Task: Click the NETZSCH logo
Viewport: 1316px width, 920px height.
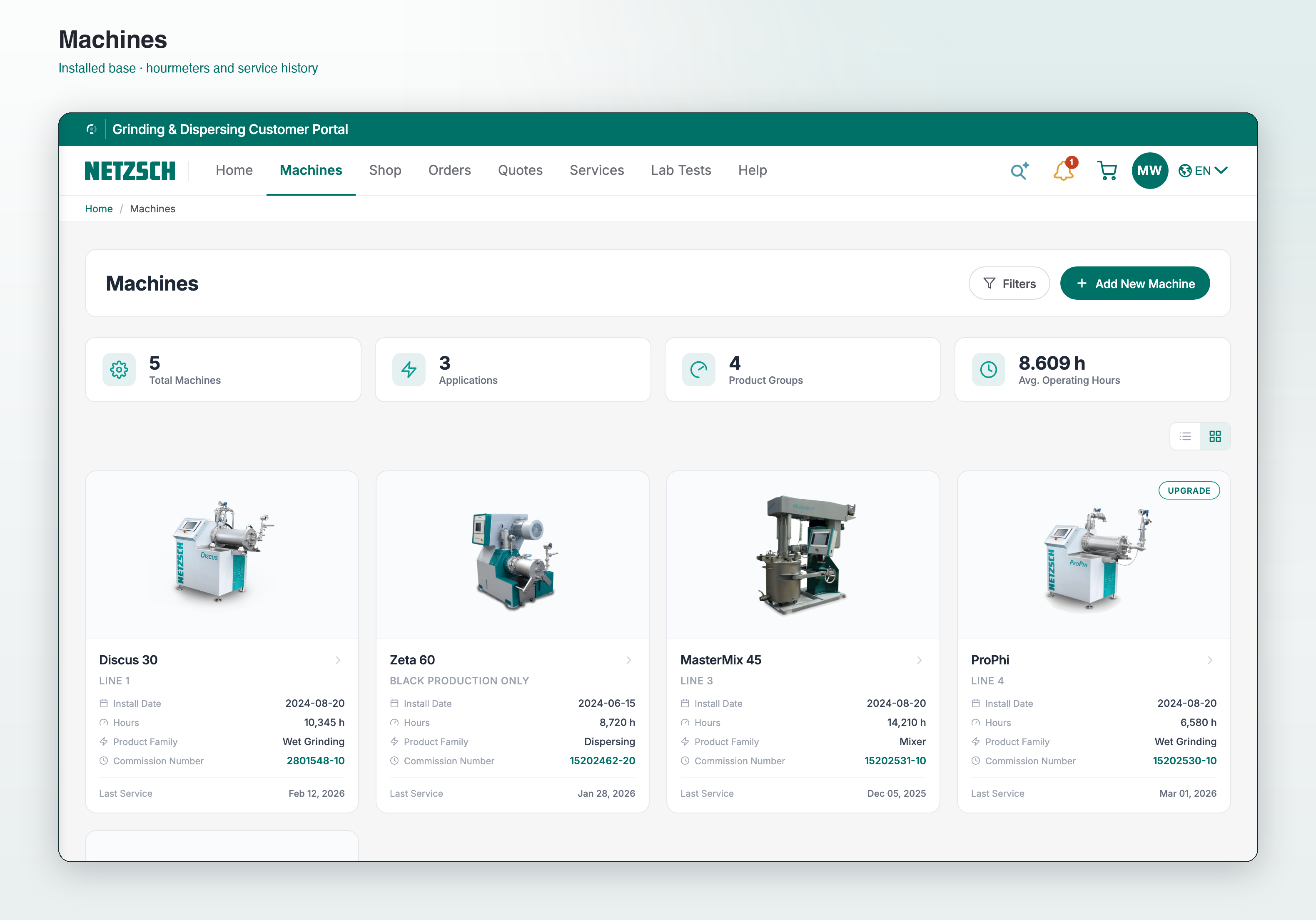Action: 130,171
